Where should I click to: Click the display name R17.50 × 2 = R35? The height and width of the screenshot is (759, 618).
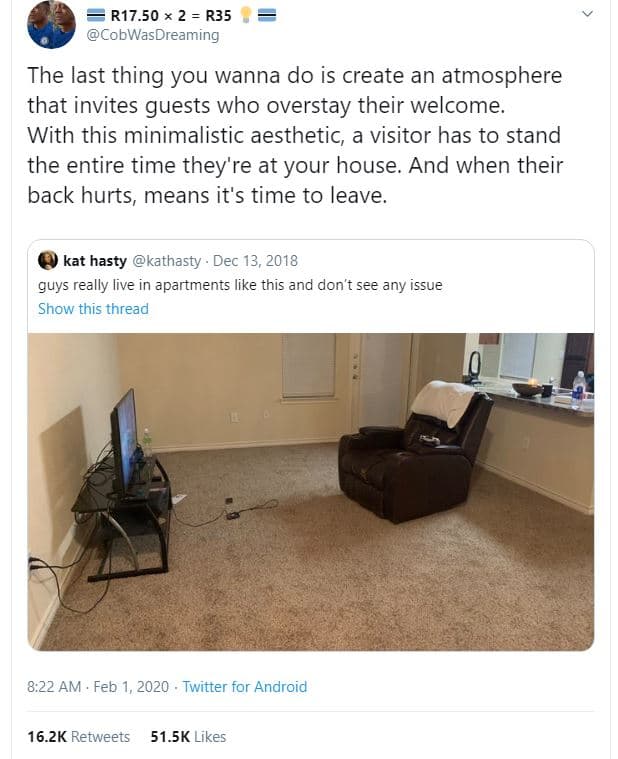point(171,15)
